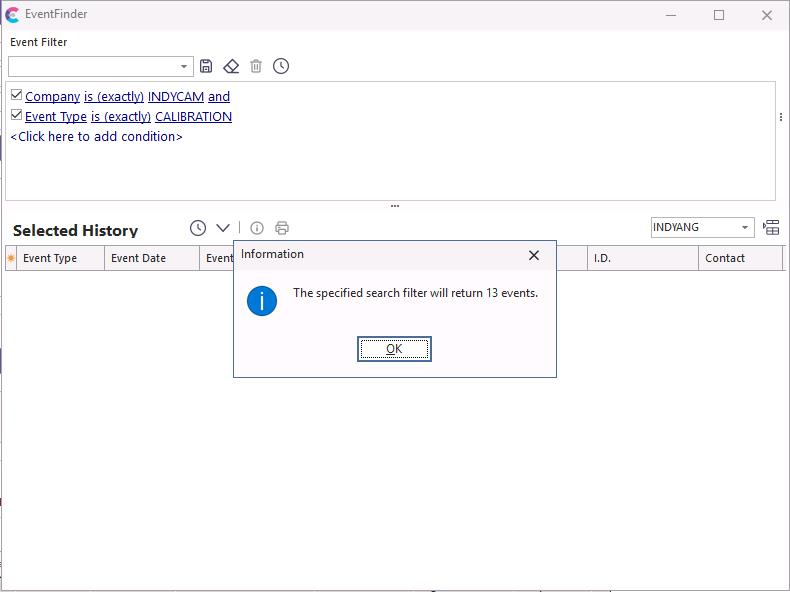Click the eraser clear filter icon
This screenshot has width=790, height=592.
[231, 66]
